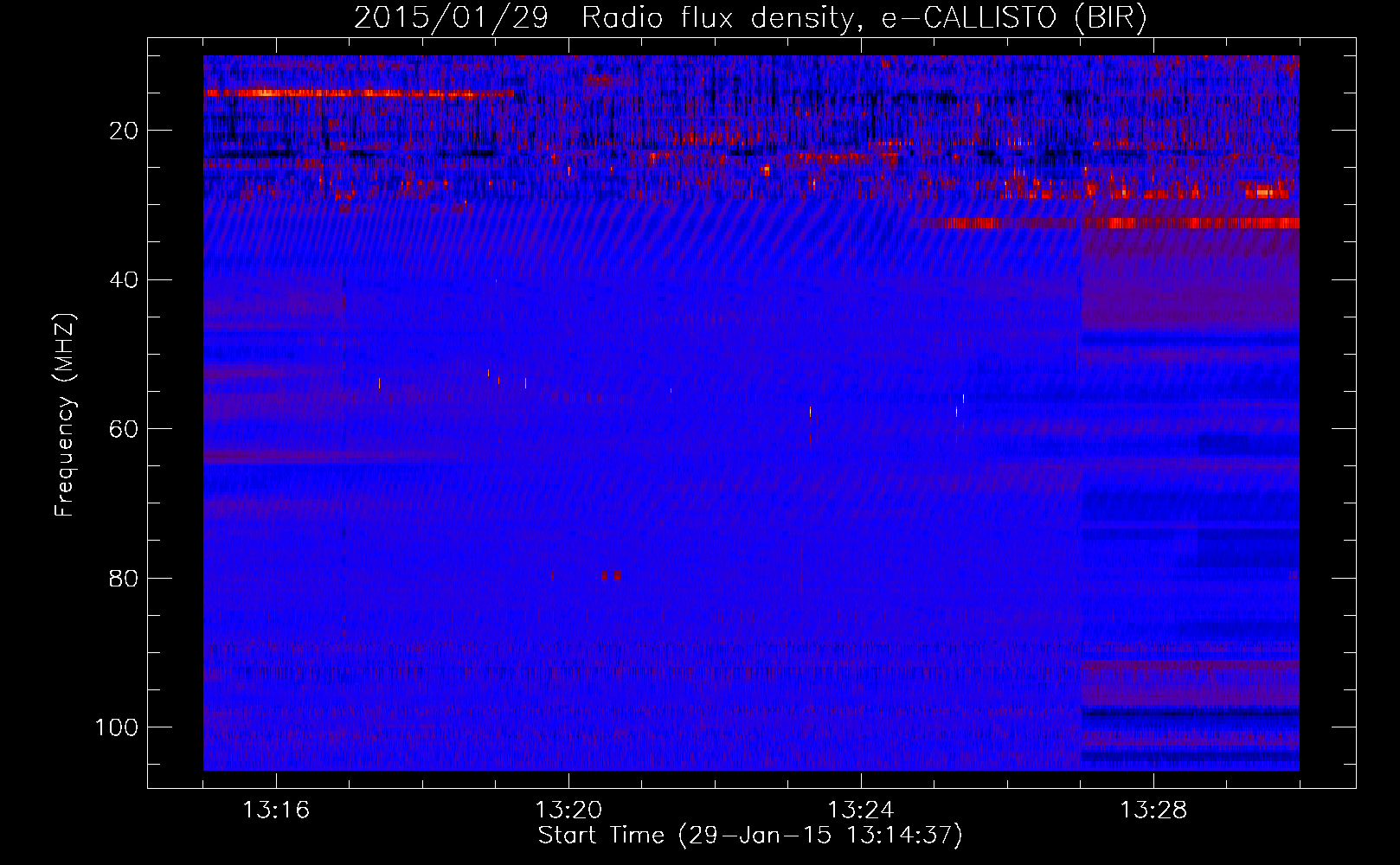Image resolution: width=1400 pixels, height=865 pixels.
Task: Click the "40" frequency tick label
Action: pos(124,280)
